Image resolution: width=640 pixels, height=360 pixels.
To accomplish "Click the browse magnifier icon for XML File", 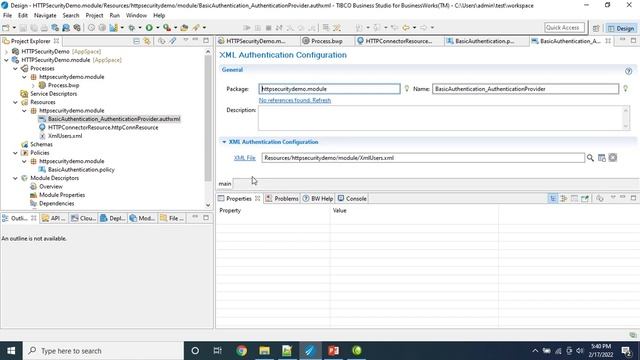I will click(590, 158).
